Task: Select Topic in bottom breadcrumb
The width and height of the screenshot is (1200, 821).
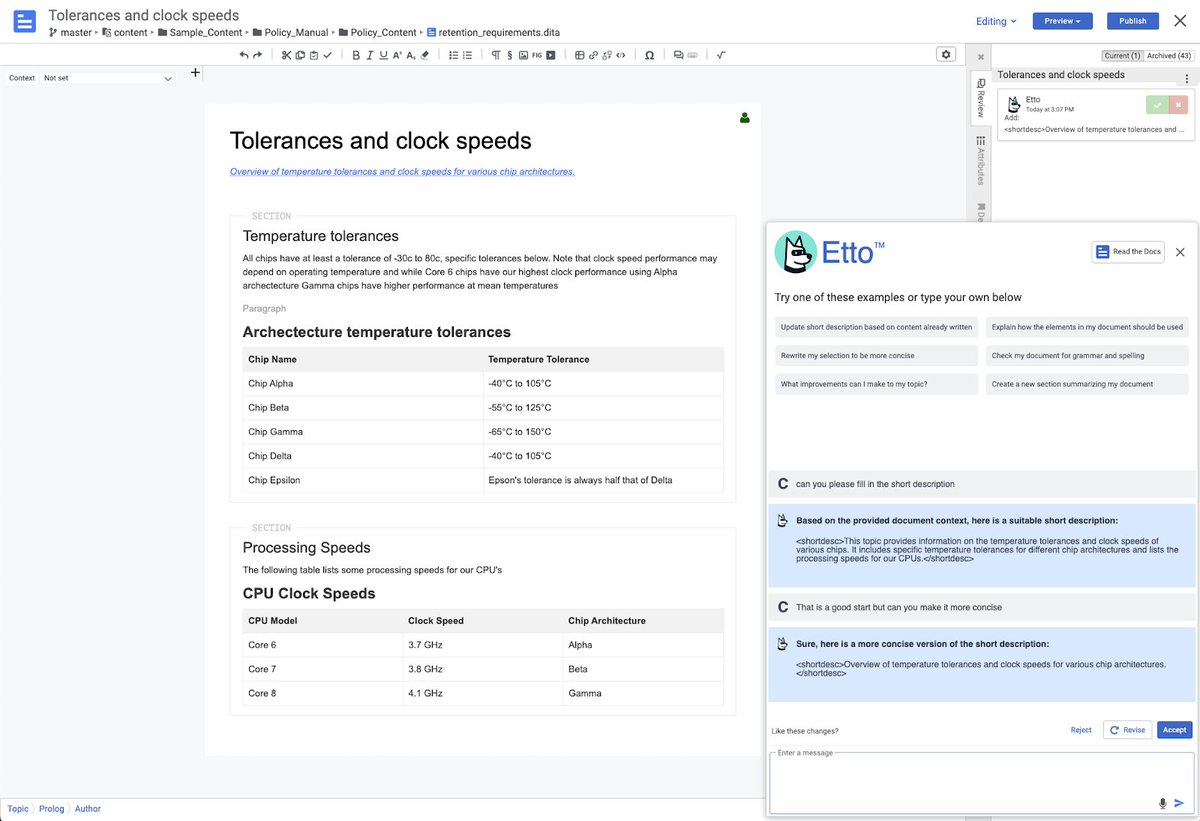Action: point(18,809)
